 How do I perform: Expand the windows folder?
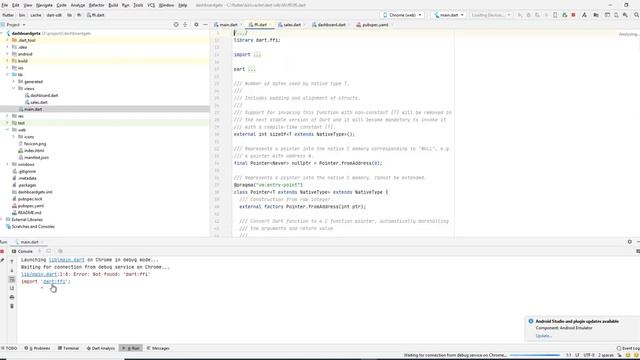coord(7,164)
